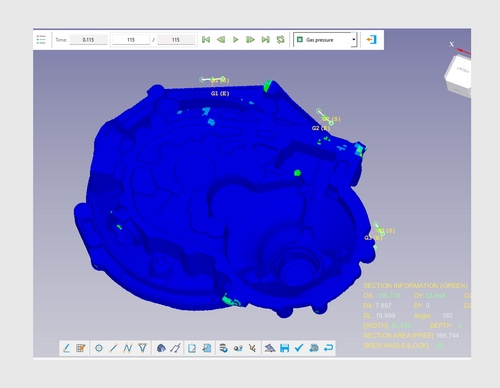The width and height of the screenshot is (500, 388).
Task: Click the orange axis trim icon
Action: (252, 348)
